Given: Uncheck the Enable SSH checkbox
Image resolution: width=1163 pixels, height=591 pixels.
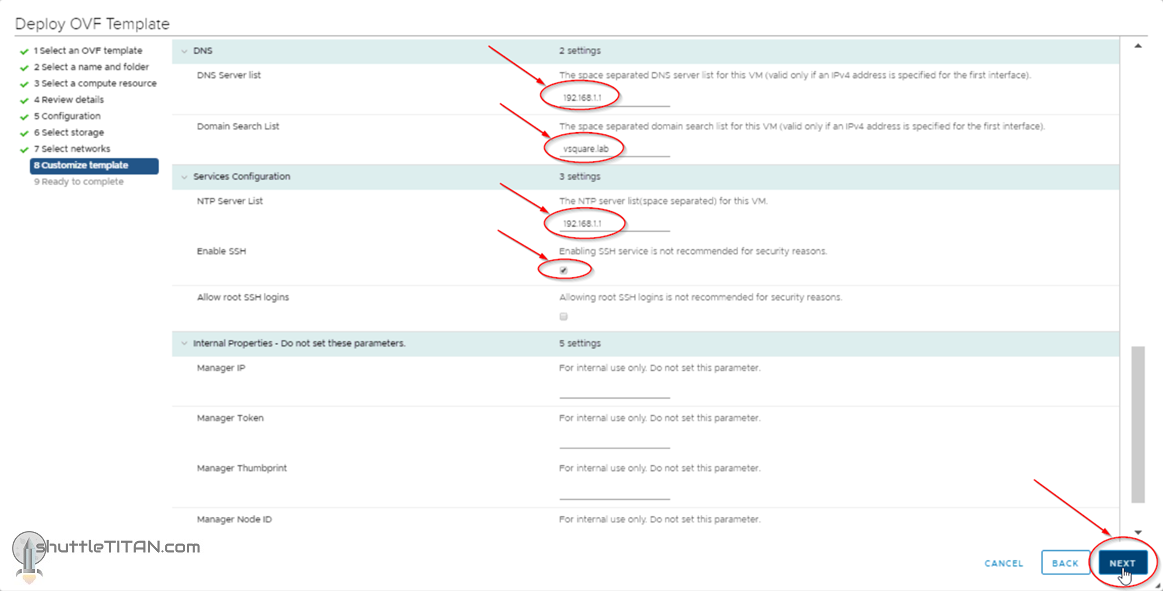Looking at the screenshot, I should coord(564,270).
